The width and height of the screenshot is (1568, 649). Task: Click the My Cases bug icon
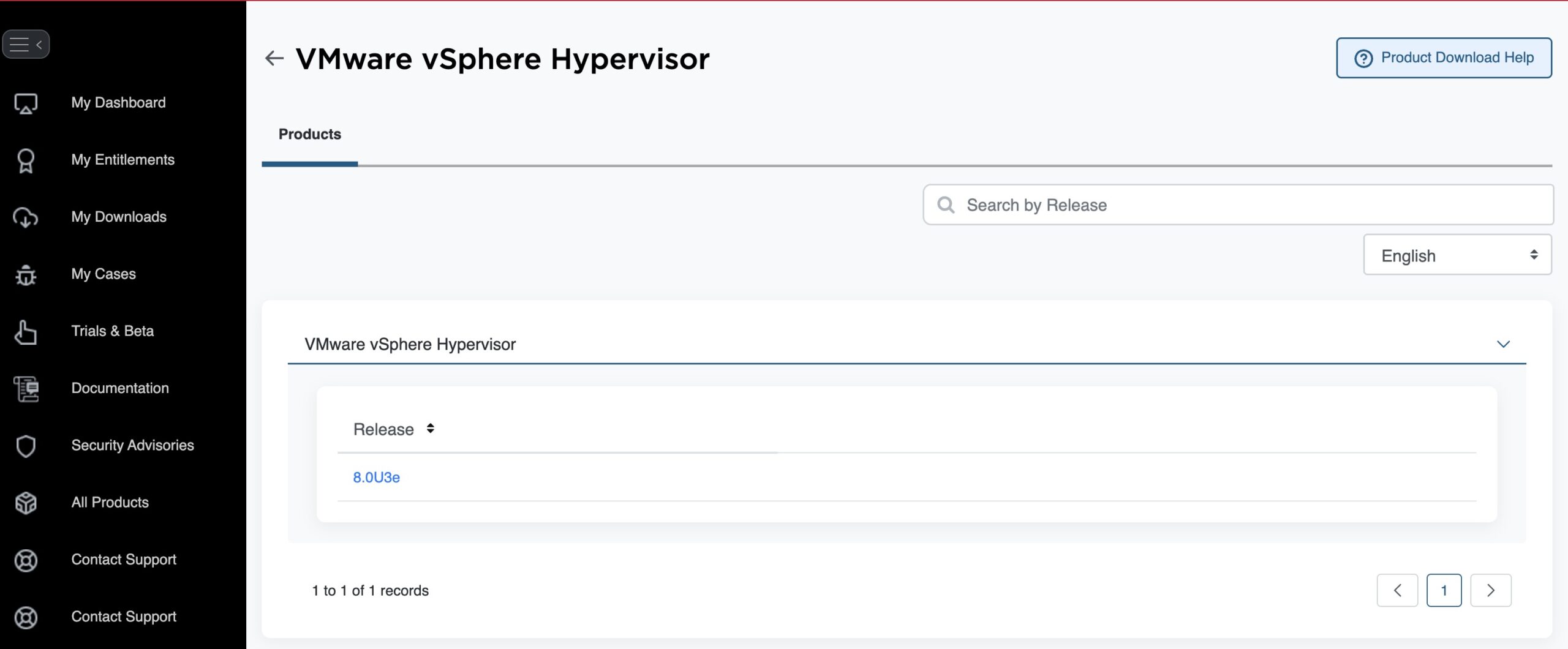pyautogui.click(x=26, y=275)
